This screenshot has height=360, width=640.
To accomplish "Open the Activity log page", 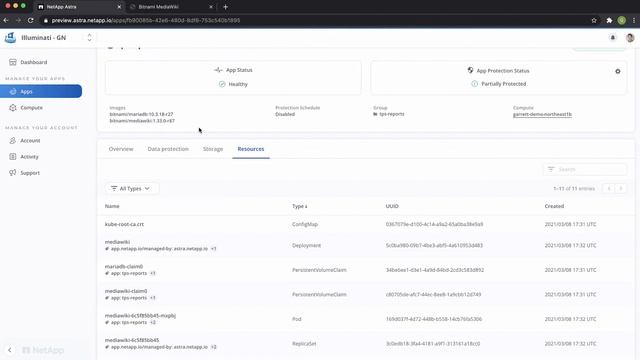I will [29, 157].
